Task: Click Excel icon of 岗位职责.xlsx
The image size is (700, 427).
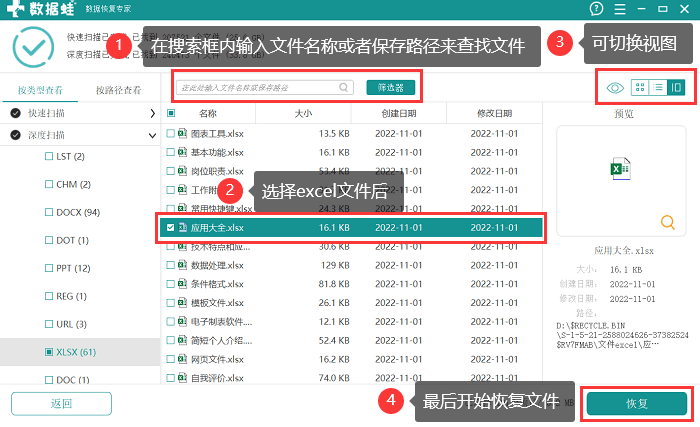Action: click(x=182, y=171)
